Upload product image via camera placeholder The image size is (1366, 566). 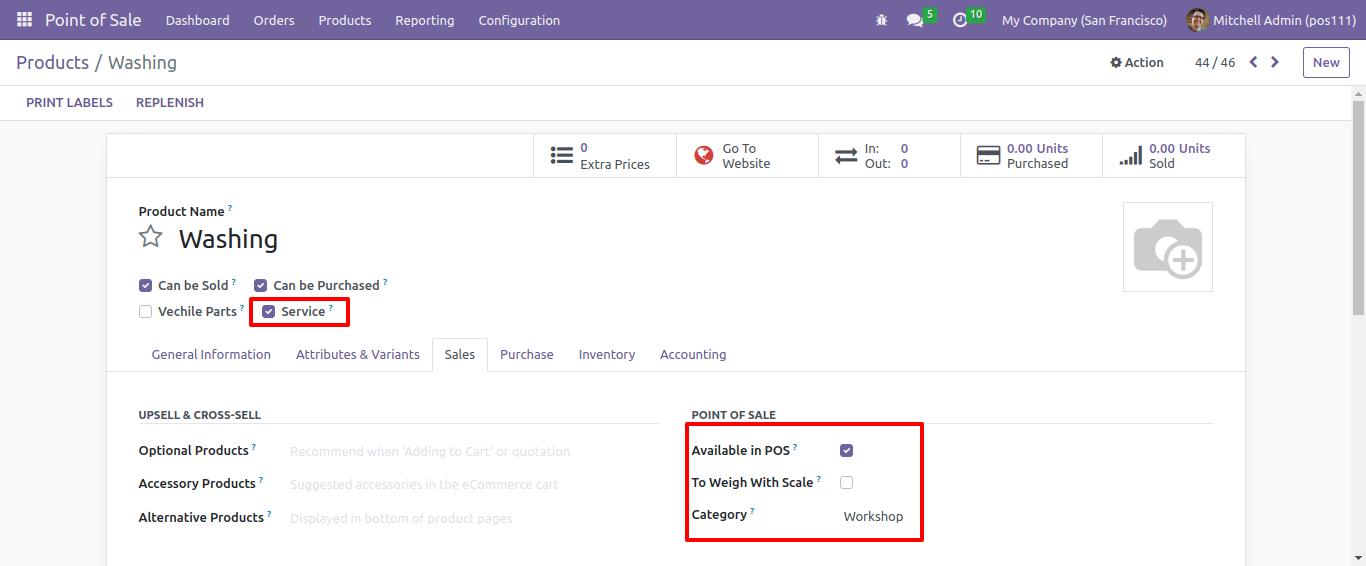(1168, 247)
